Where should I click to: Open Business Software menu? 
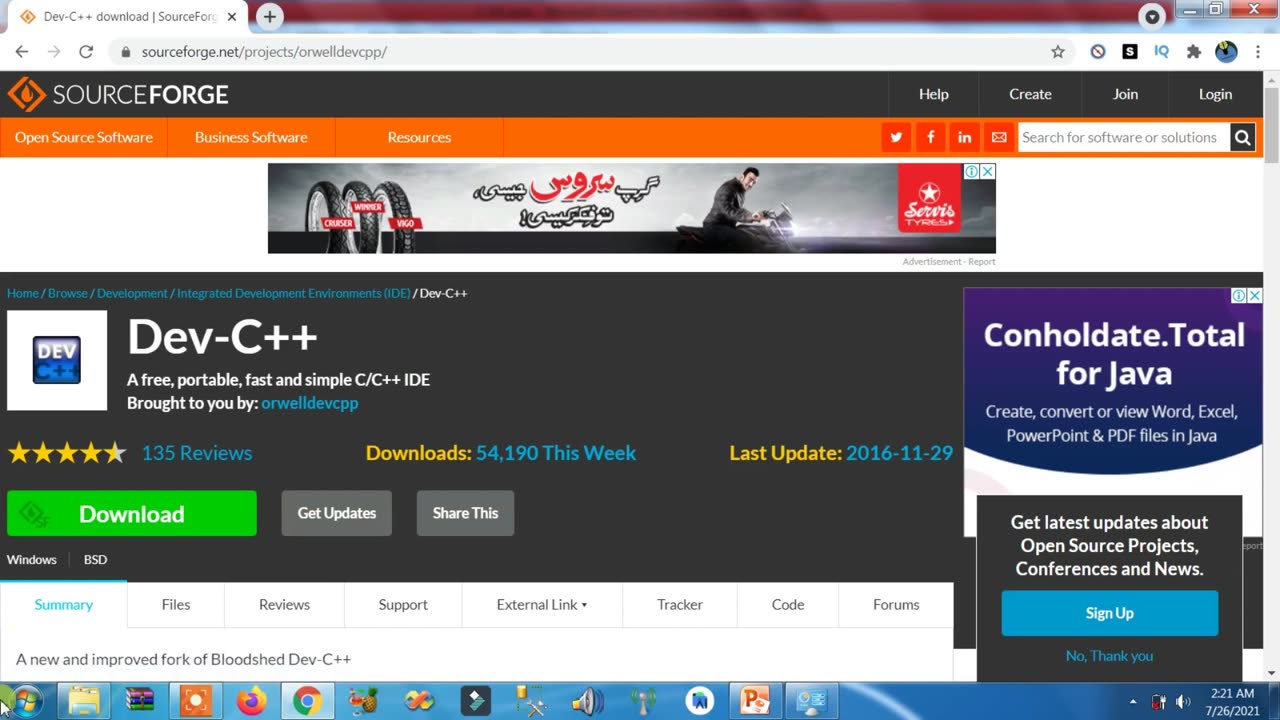pyautogui.click(x=251, y=137)
